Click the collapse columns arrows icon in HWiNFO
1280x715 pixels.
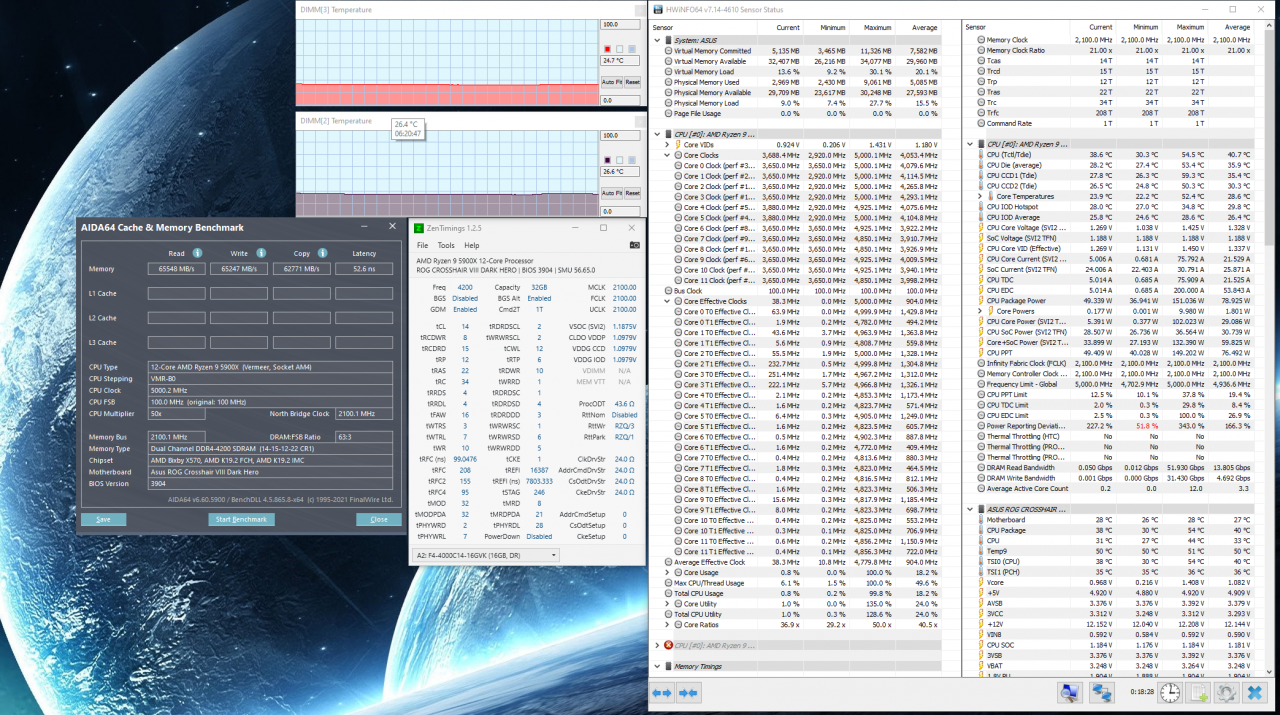688,693
